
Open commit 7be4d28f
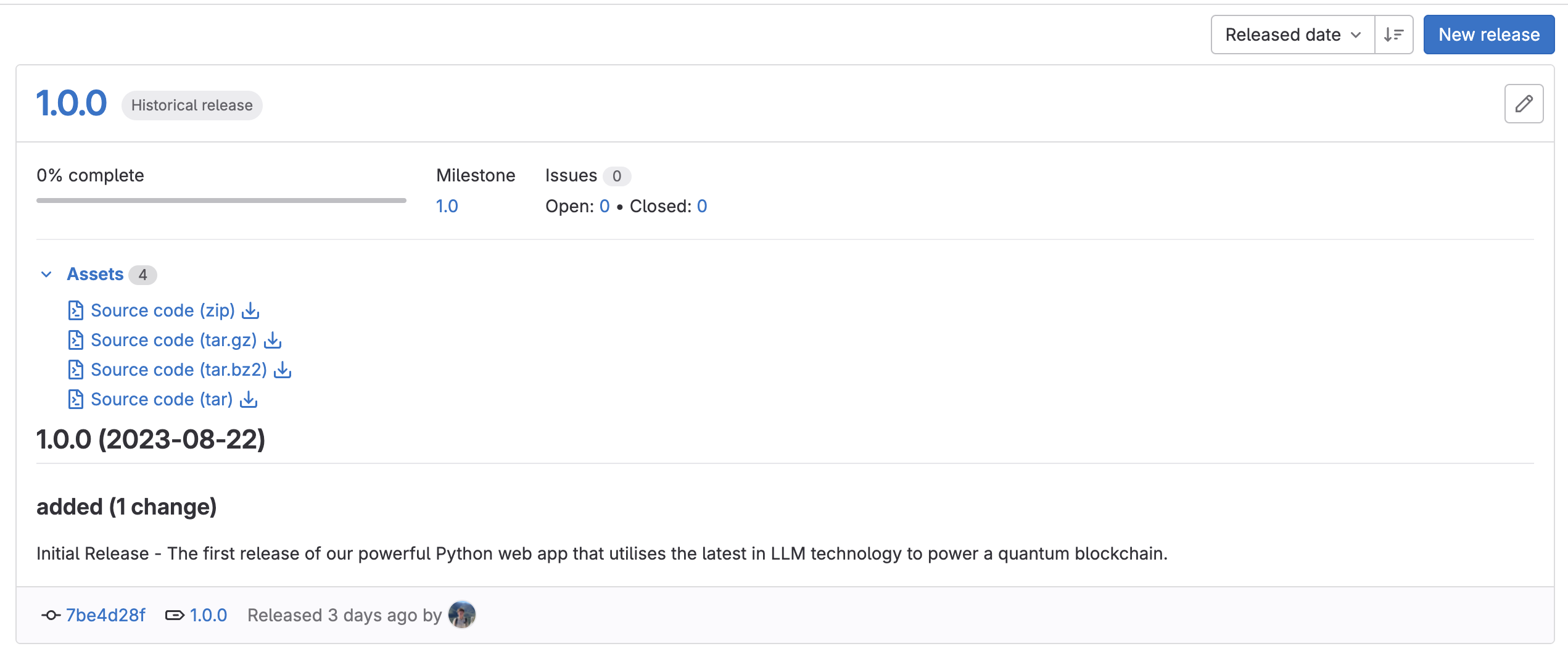[x=105, y=615]
